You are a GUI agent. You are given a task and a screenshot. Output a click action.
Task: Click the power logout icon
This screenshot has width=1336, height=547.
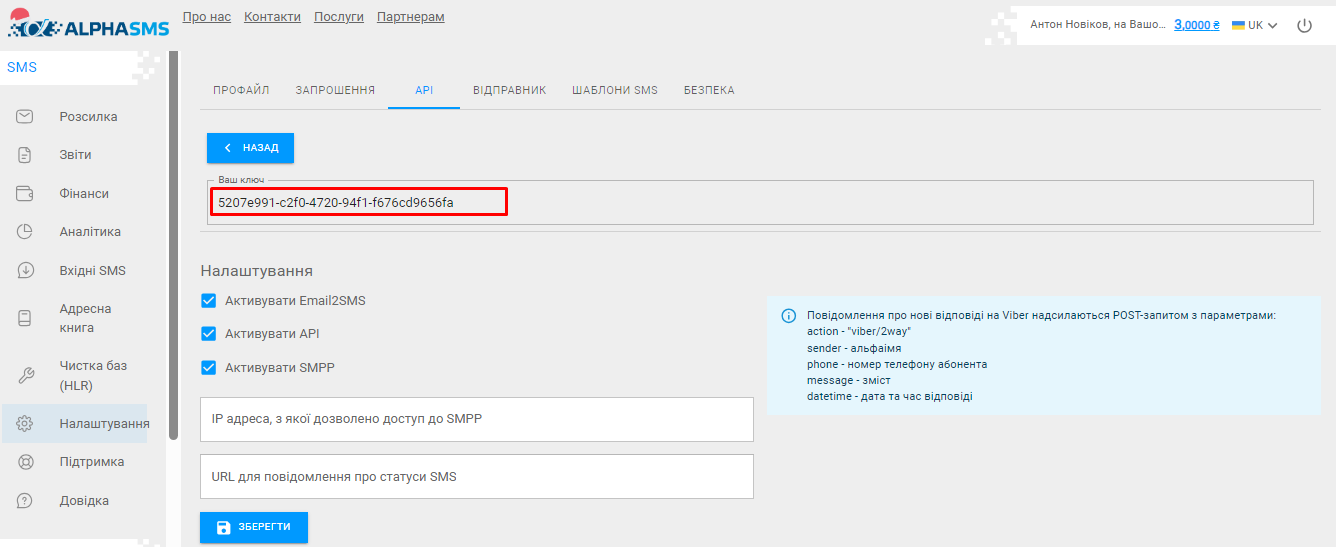pos(1304,26)
